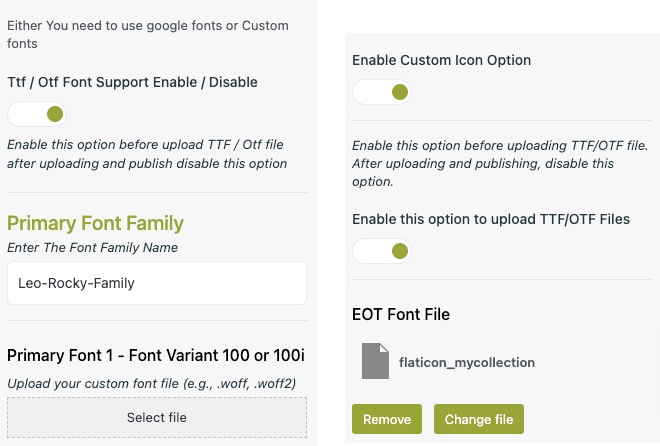Click the google fonts or Custom fonts note
Image resolution: width=660 pixels, height=446 pixels.
point(148,34)
